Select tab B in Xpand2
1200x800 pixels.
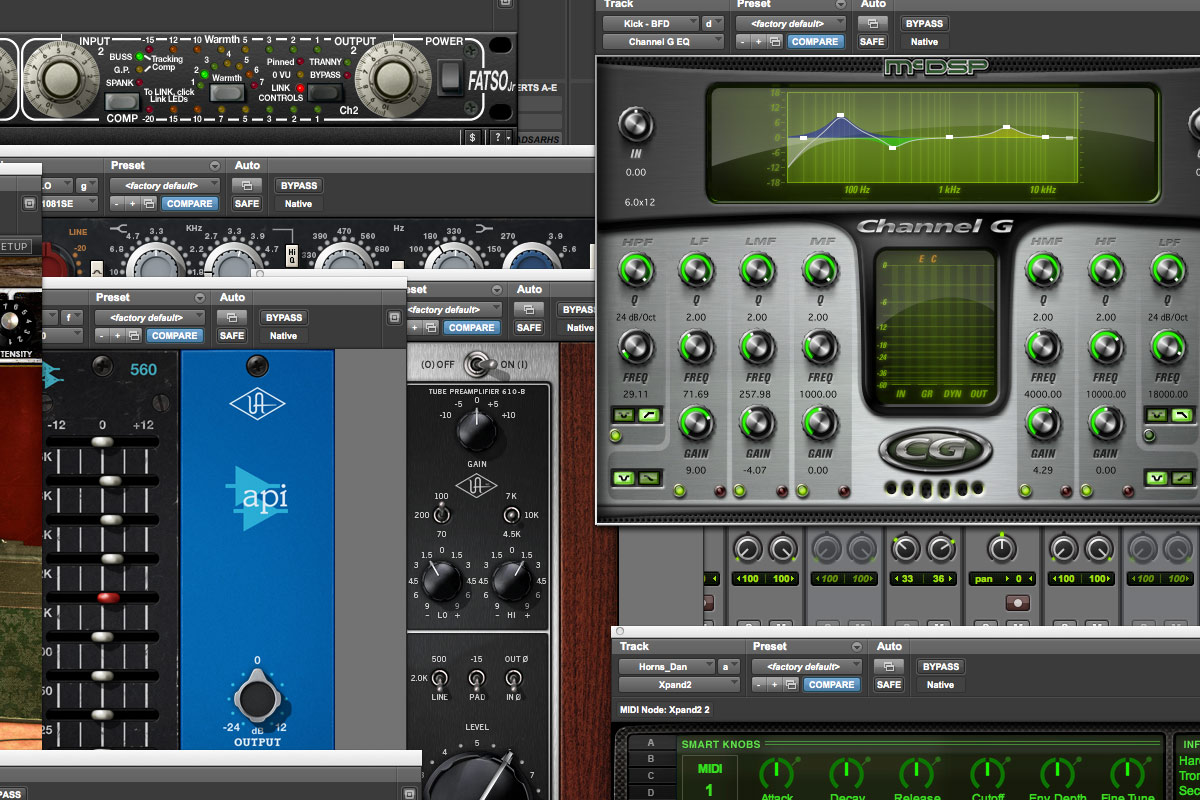(x=650, y=759)
